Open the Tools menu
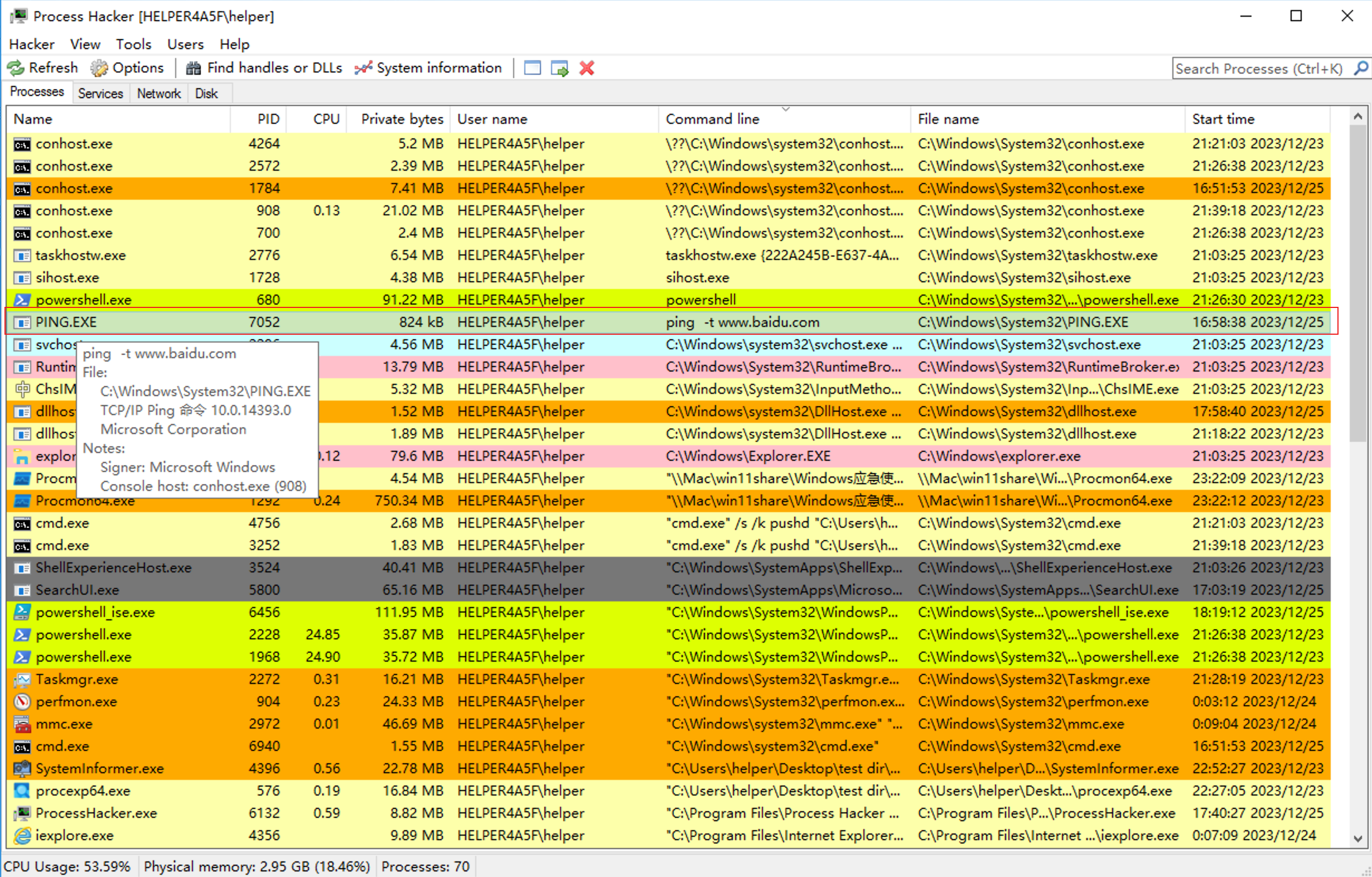 point(133,45)
